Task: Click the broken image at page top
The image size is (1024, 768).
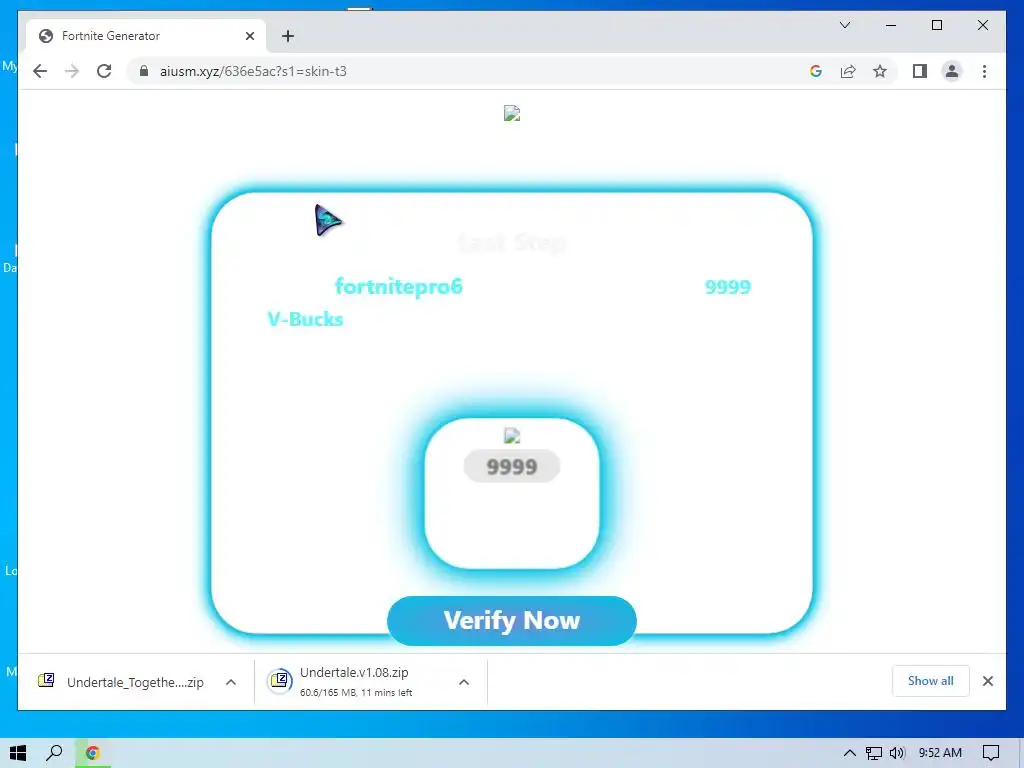Action: point(512,114)
